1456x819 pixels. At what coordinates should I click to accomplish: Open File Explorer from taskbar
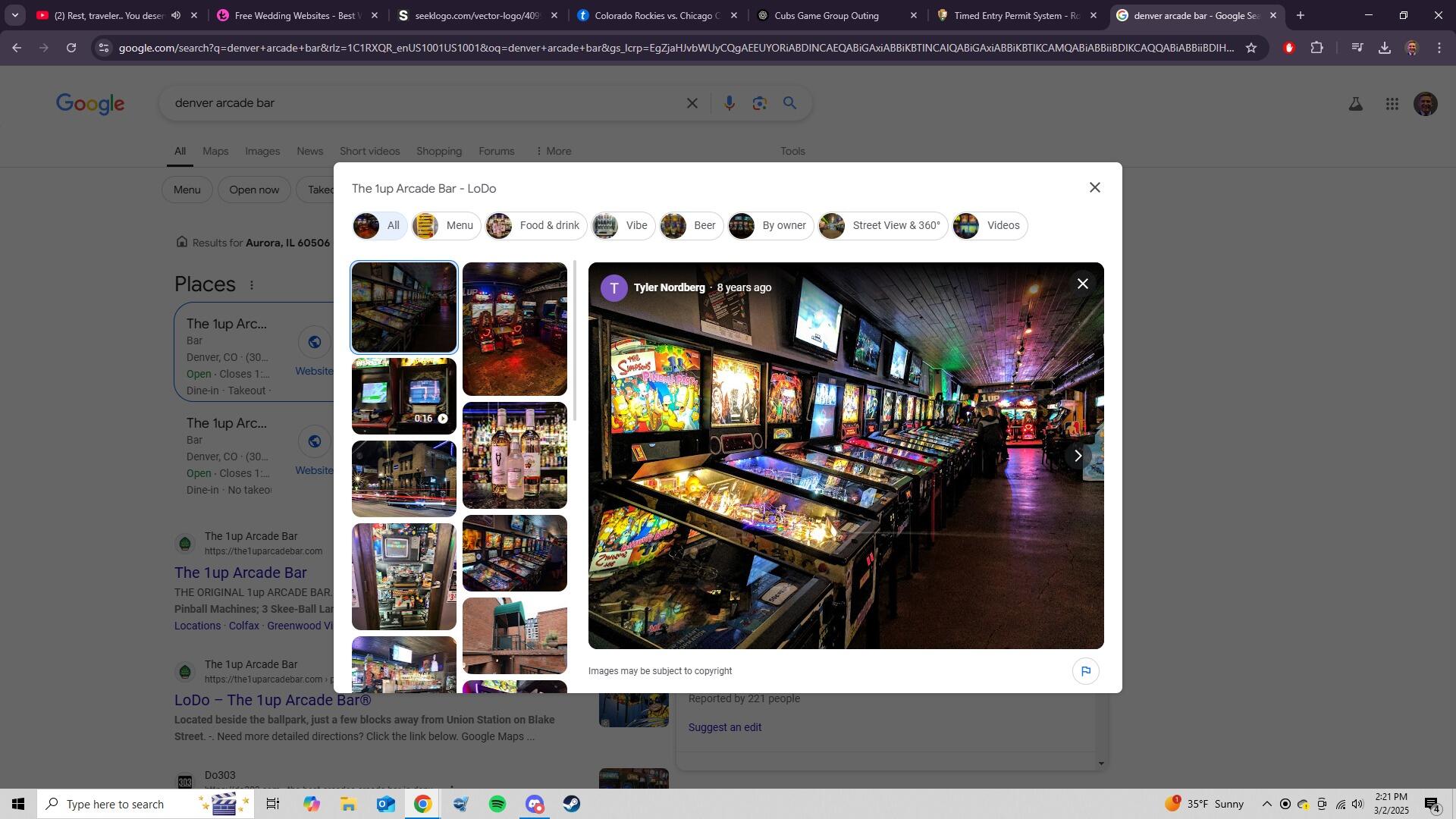348,804
